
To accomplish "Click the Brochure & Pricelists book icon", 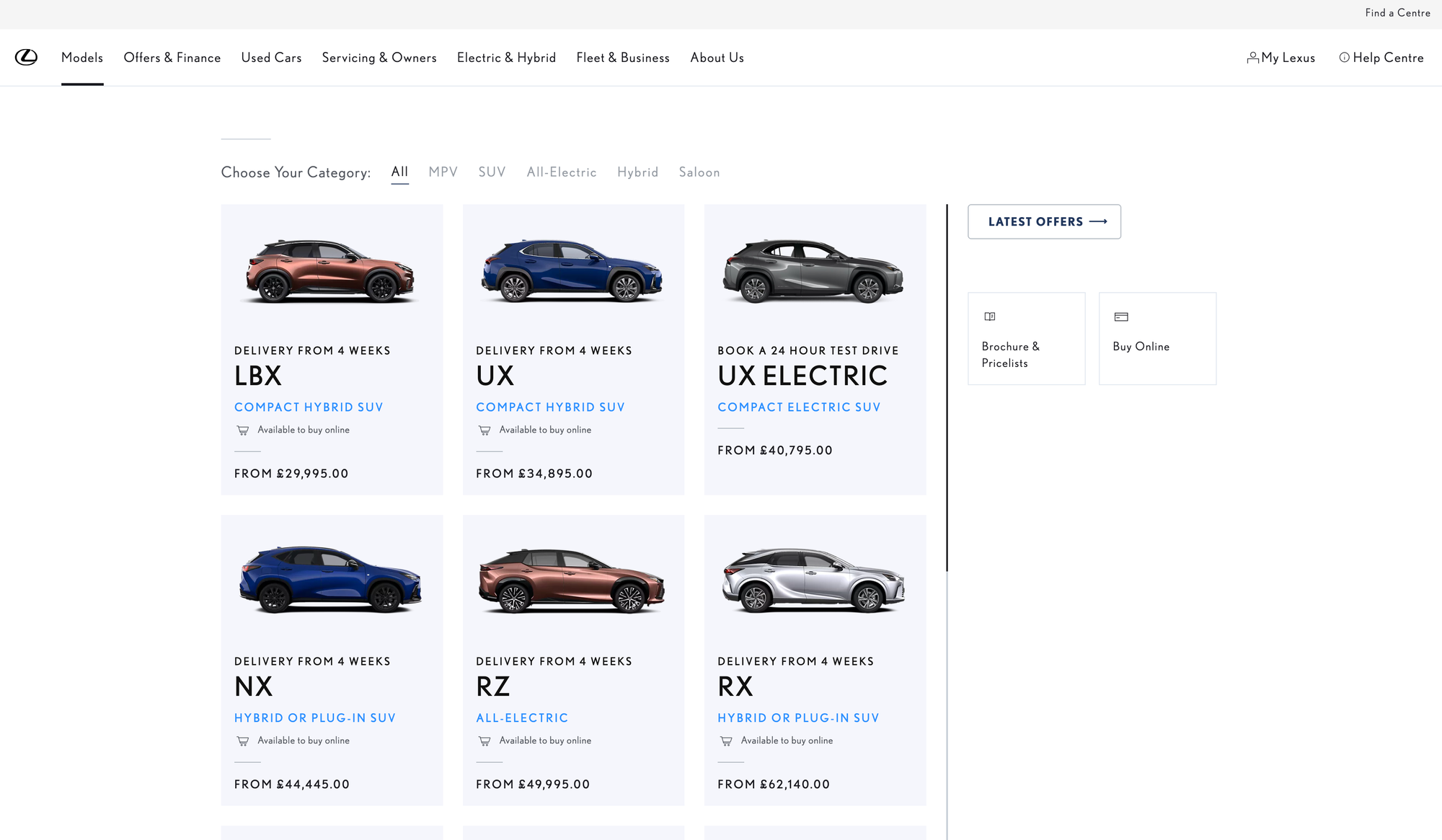I will (990, 317).
